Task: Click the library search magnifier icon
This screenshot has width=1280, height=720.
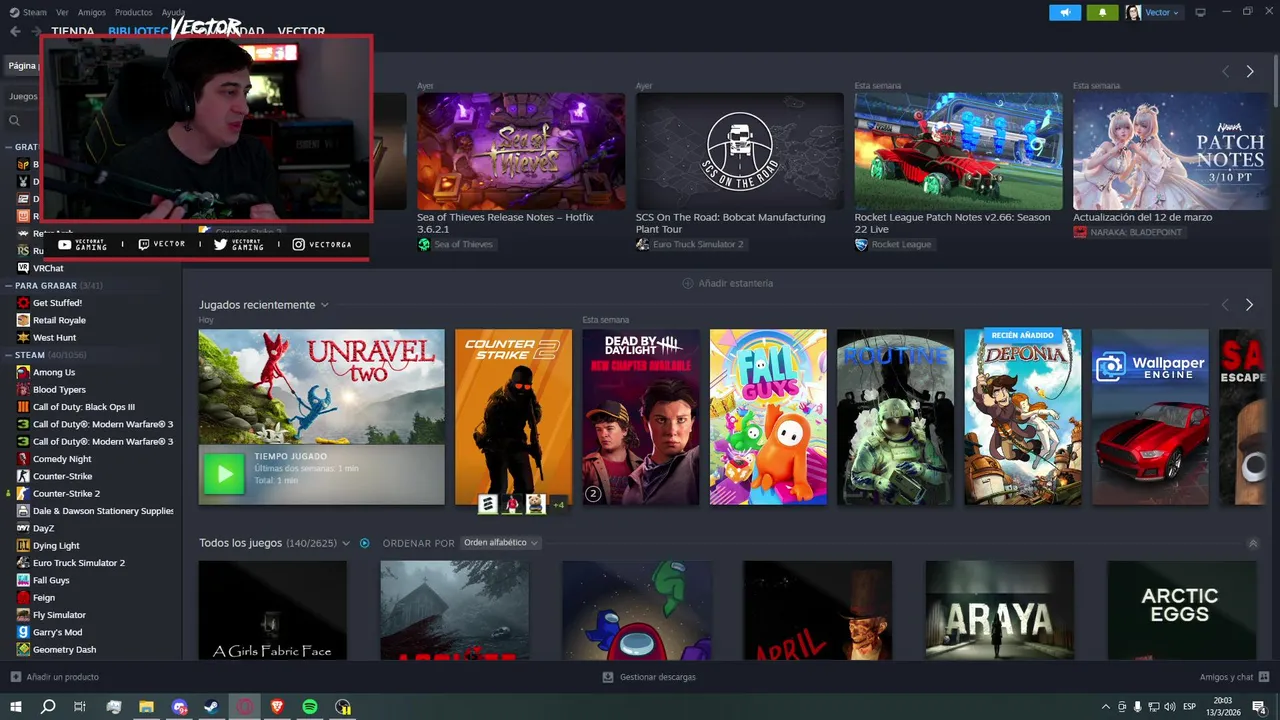Action: point(14,120)
